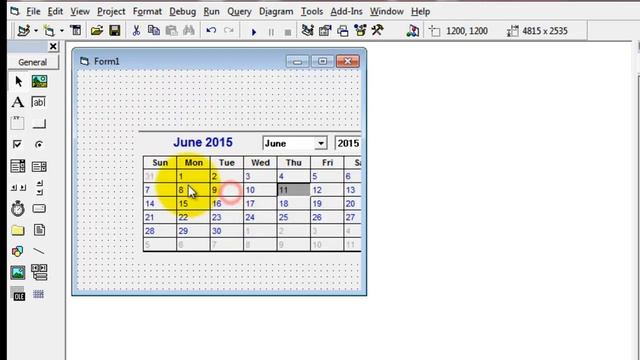Click the June 2015 calendar title

203,142
